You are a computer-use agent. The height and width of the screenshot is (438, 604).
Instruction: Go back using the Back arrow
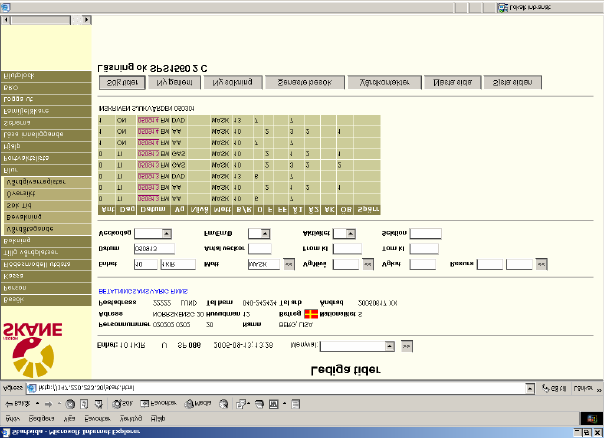point(17,404)
